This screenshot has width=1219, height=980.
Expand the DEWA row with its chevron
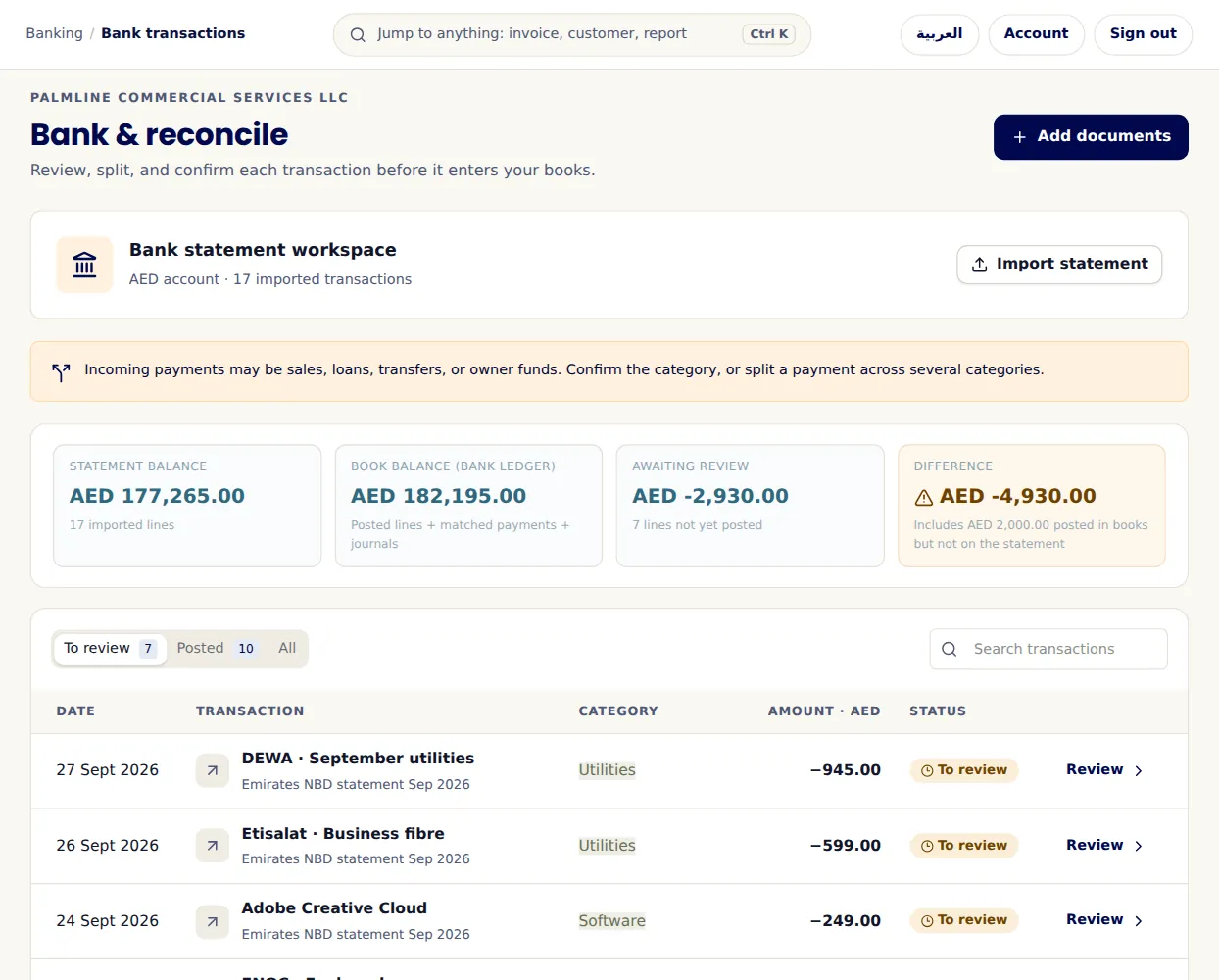click(1138, 771)
